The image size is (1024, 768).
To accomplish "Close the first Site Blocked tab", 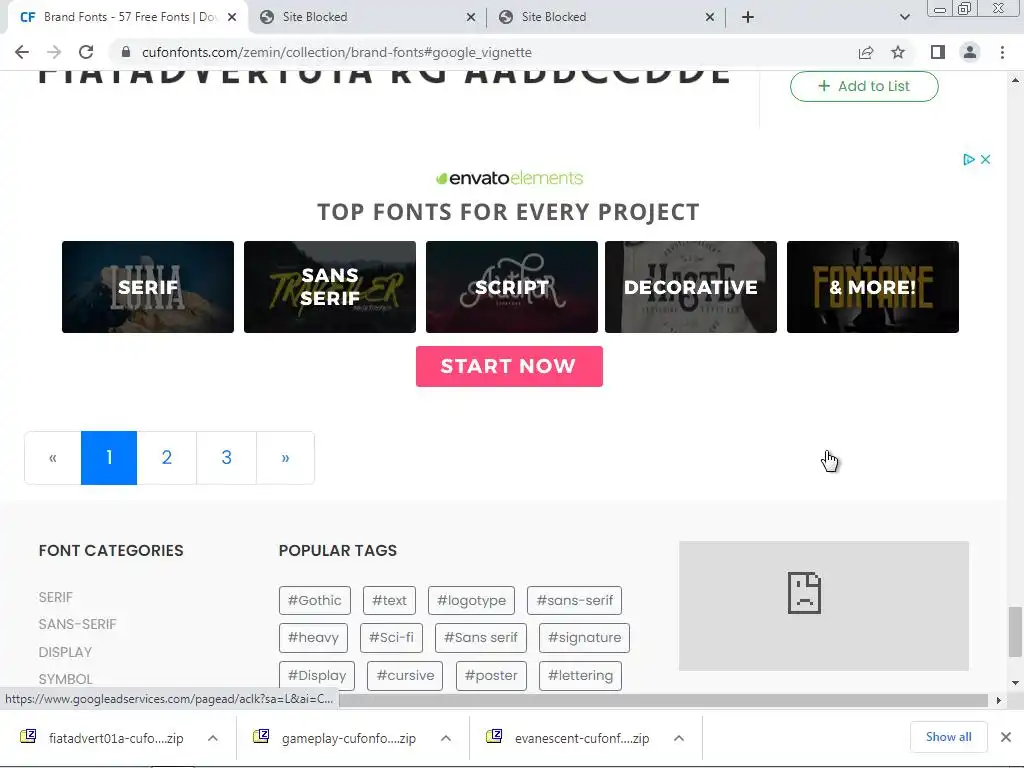I will click(471, 17).
